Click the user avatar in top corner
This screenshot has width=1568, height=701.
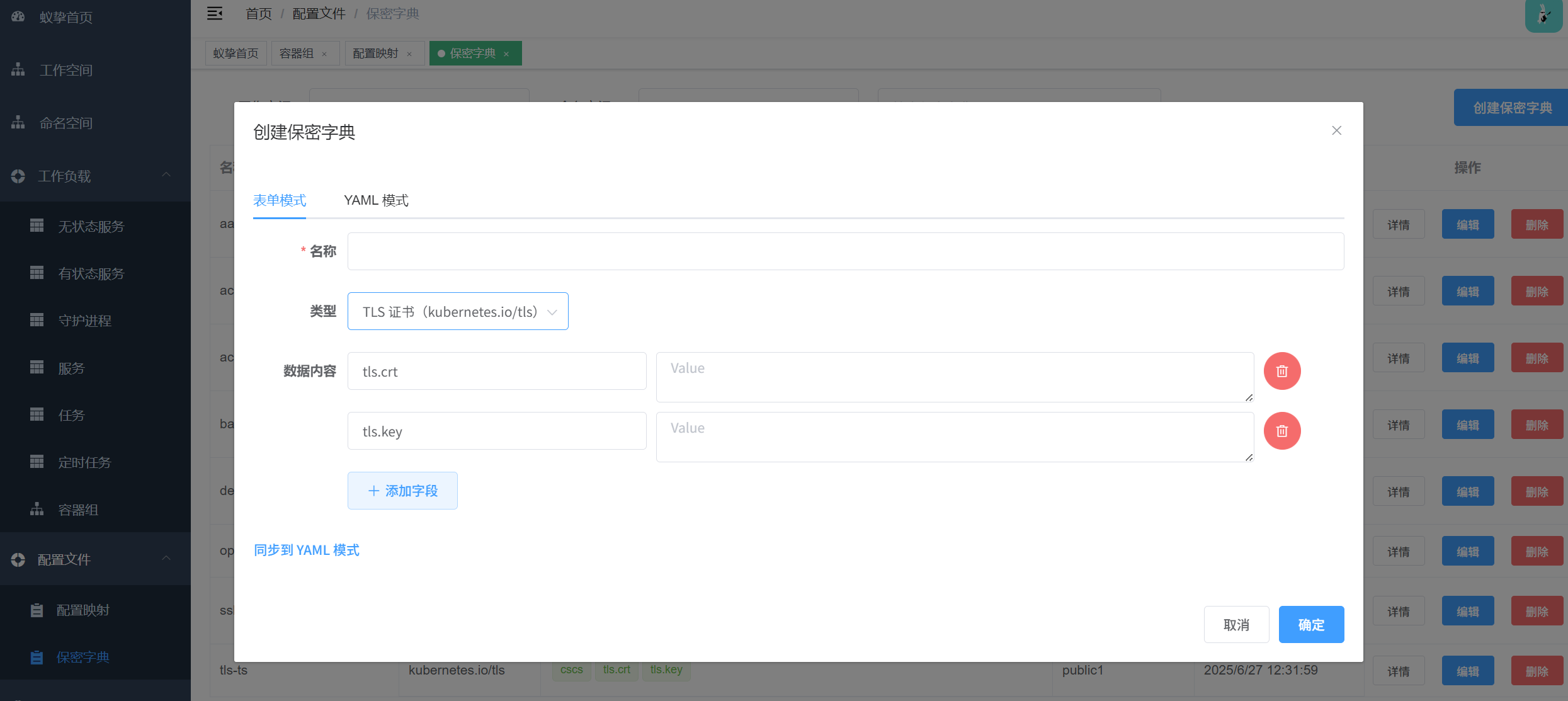(x=1543, y=15)
